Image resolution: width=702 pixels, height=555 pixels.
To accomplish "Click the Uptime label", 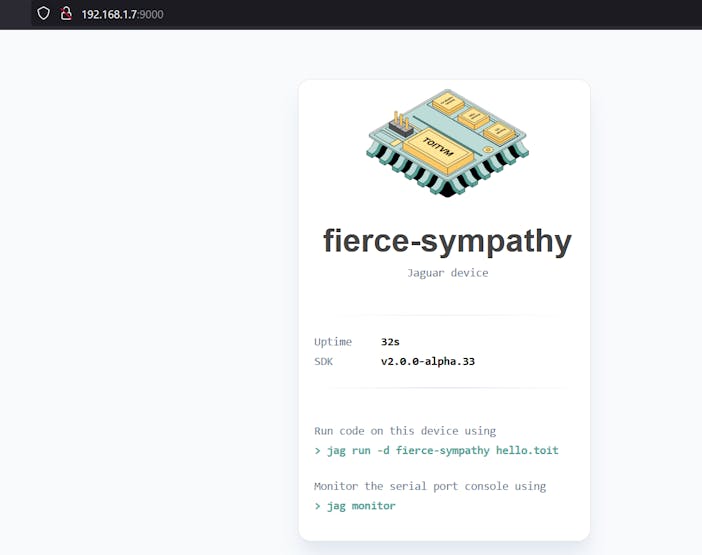I will (x=333, y=342).
